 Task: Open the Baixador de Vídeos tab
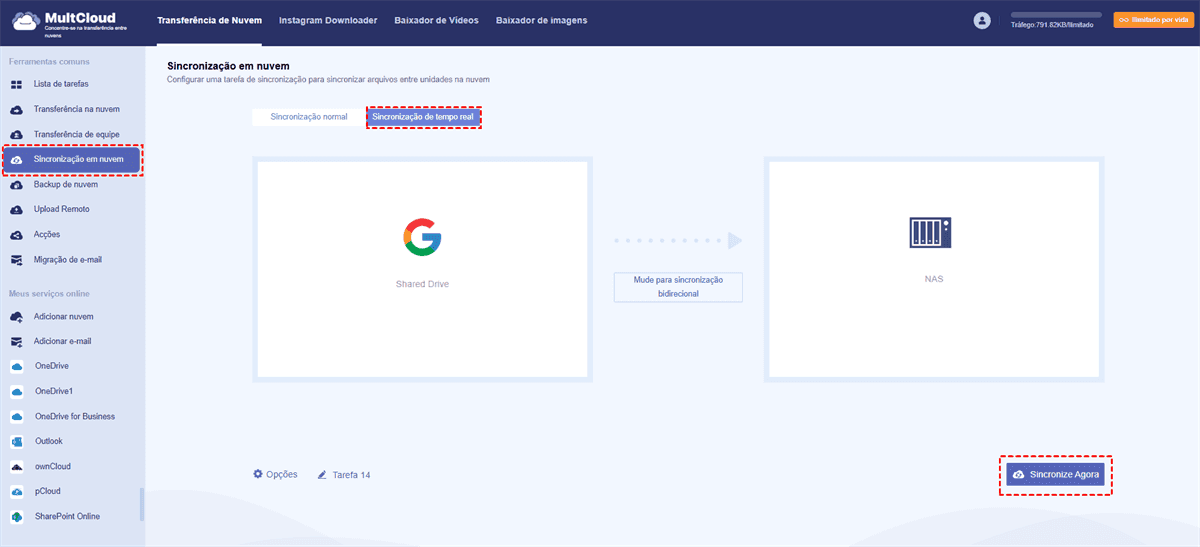(436, 20)
